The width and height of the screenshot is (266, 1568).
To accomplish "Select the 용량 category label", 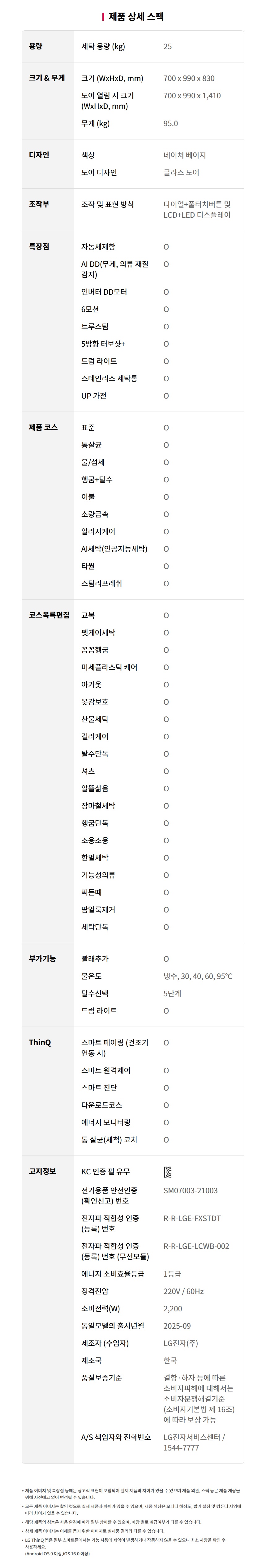I will click(x=36, y=46).
